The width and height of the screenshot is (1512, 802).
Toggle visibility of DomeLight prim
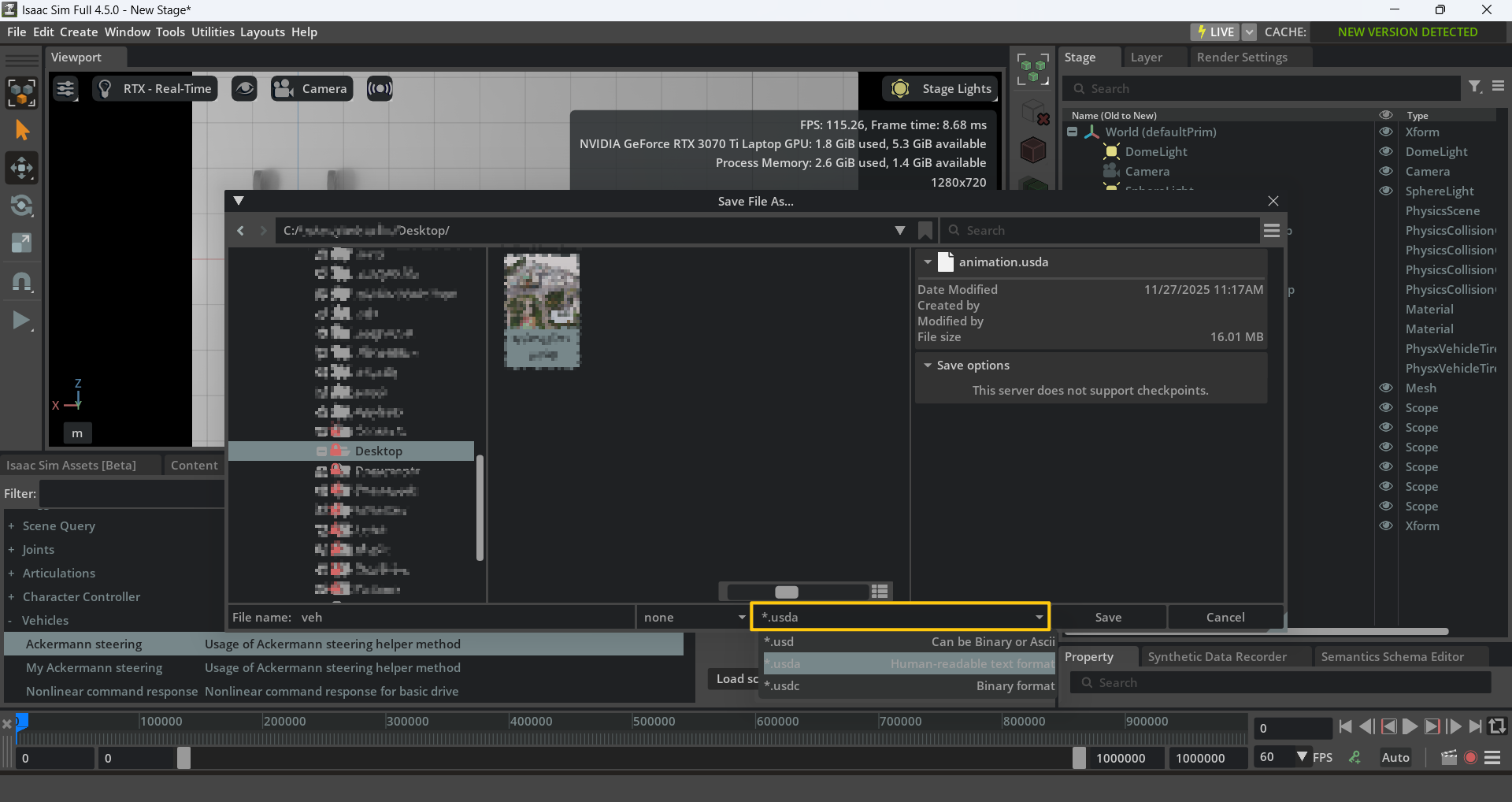point(1386,151)
